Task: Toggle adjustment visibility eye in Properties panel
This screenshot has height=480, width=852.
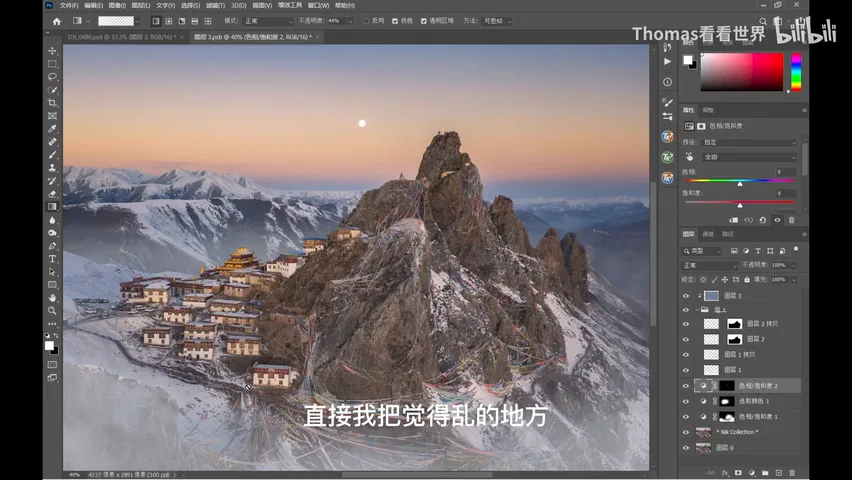Action: coord(777,220)
